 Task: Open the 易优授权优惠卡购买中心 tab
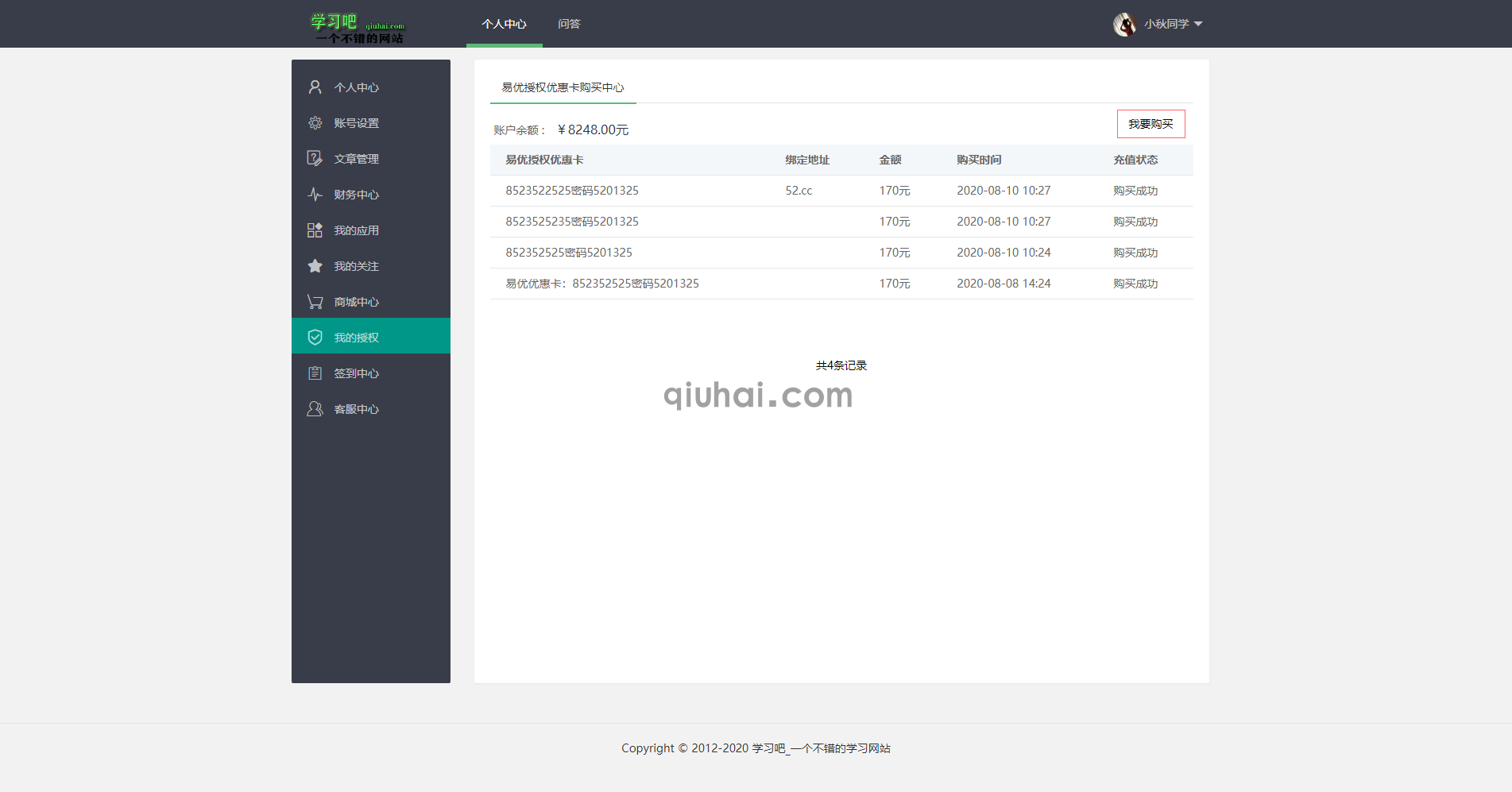tap(563, 87)
